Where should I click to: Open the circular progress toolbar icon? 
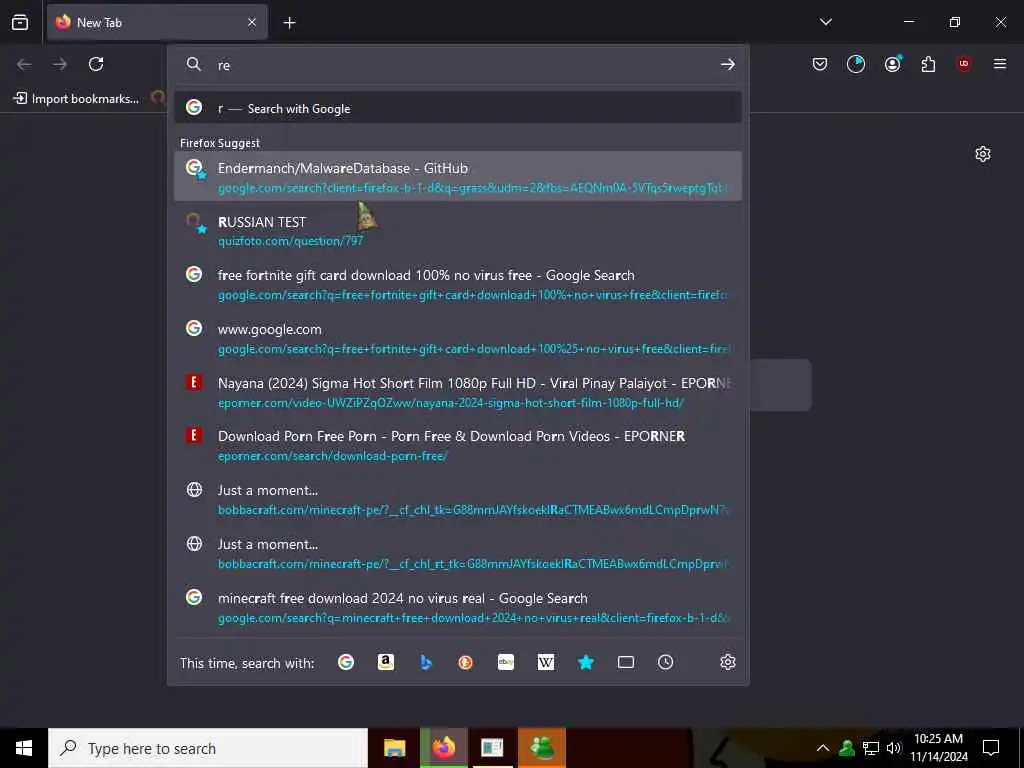[x=856, y=64]
